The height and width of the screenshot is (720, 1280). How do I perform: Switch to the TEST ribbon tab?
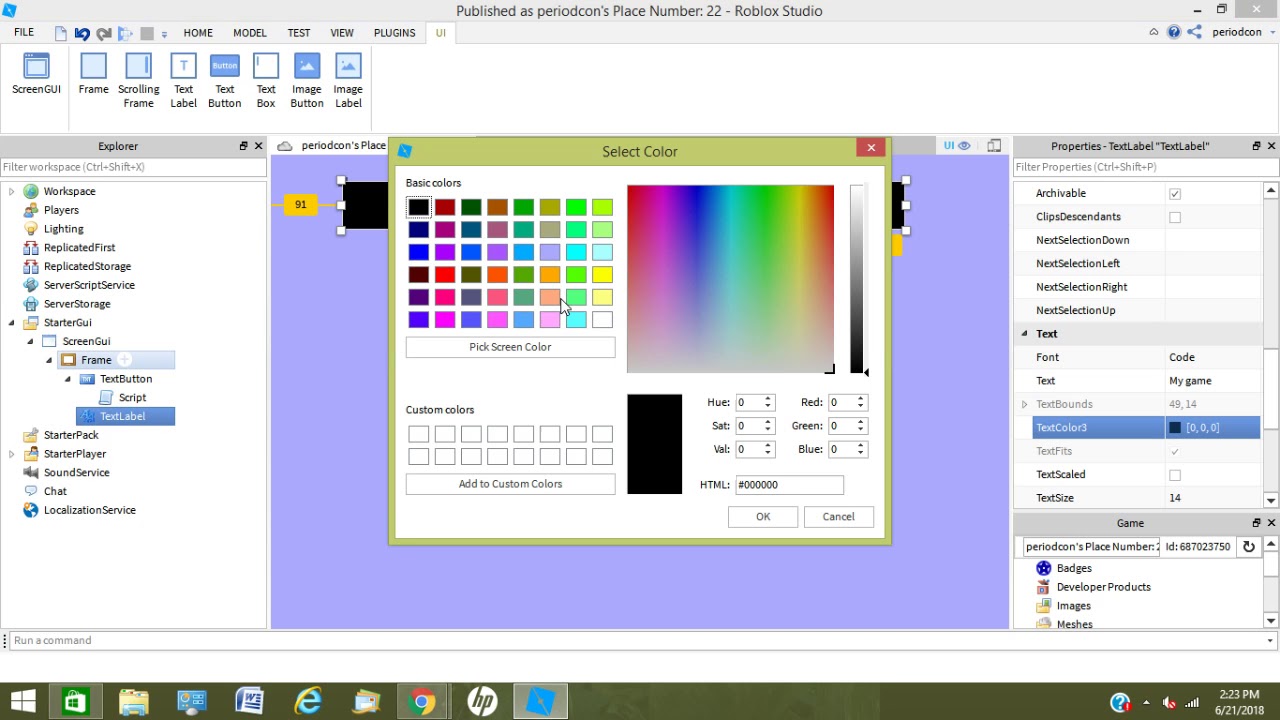(x=299, y=33)
